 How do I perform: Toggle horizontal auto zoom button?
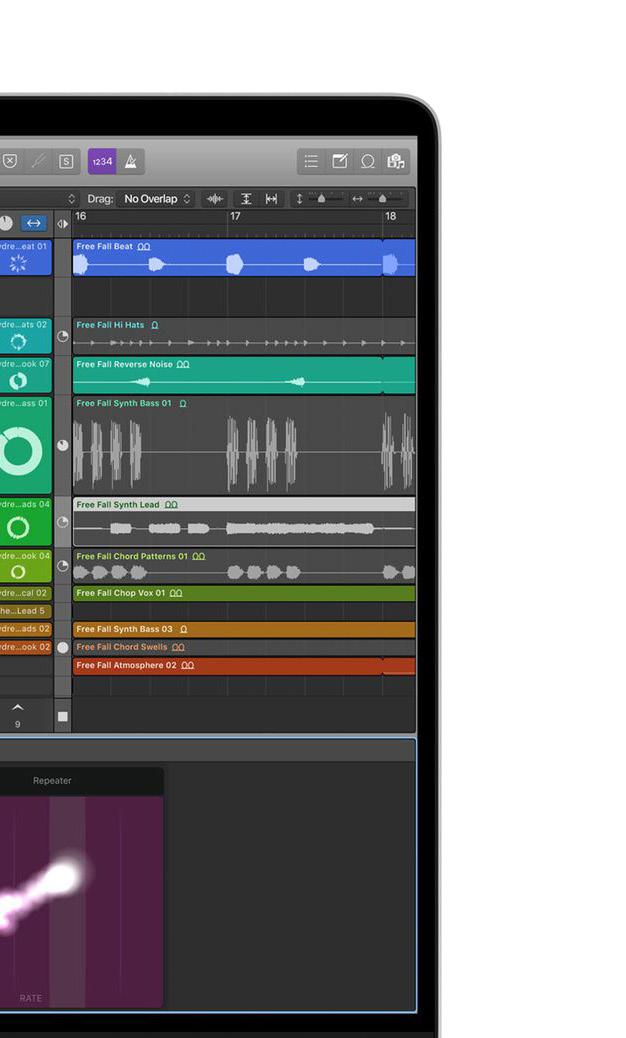click(271, 199)
